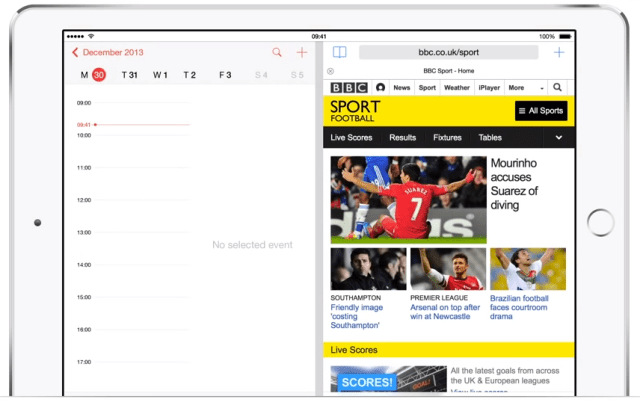This screenshot has height=414, width=640.
Task: Open Safari bookmarks book icon
Action: pyautogui.click(x=340, y=52)
